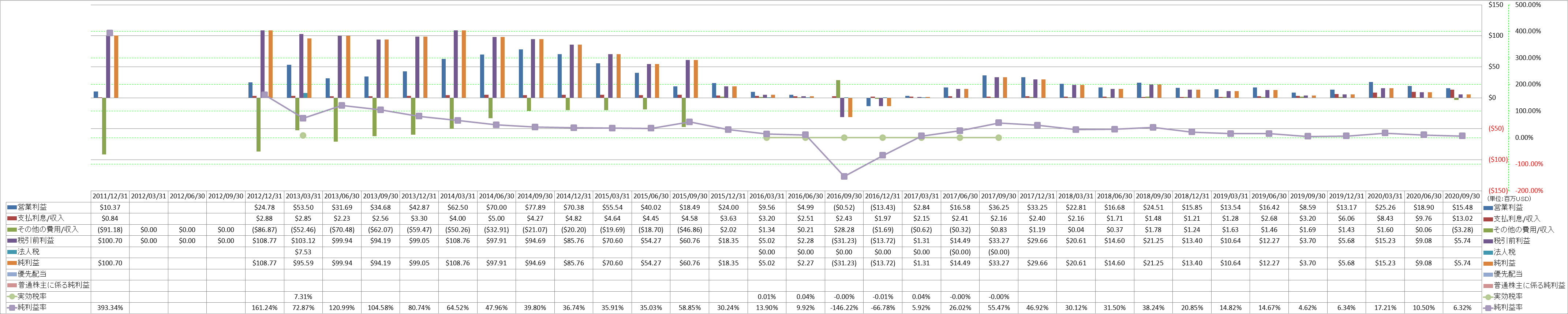This screenshot has height=314, width=1568.
Task: Select the ($13.43) operating income cell
Action: 883,208
